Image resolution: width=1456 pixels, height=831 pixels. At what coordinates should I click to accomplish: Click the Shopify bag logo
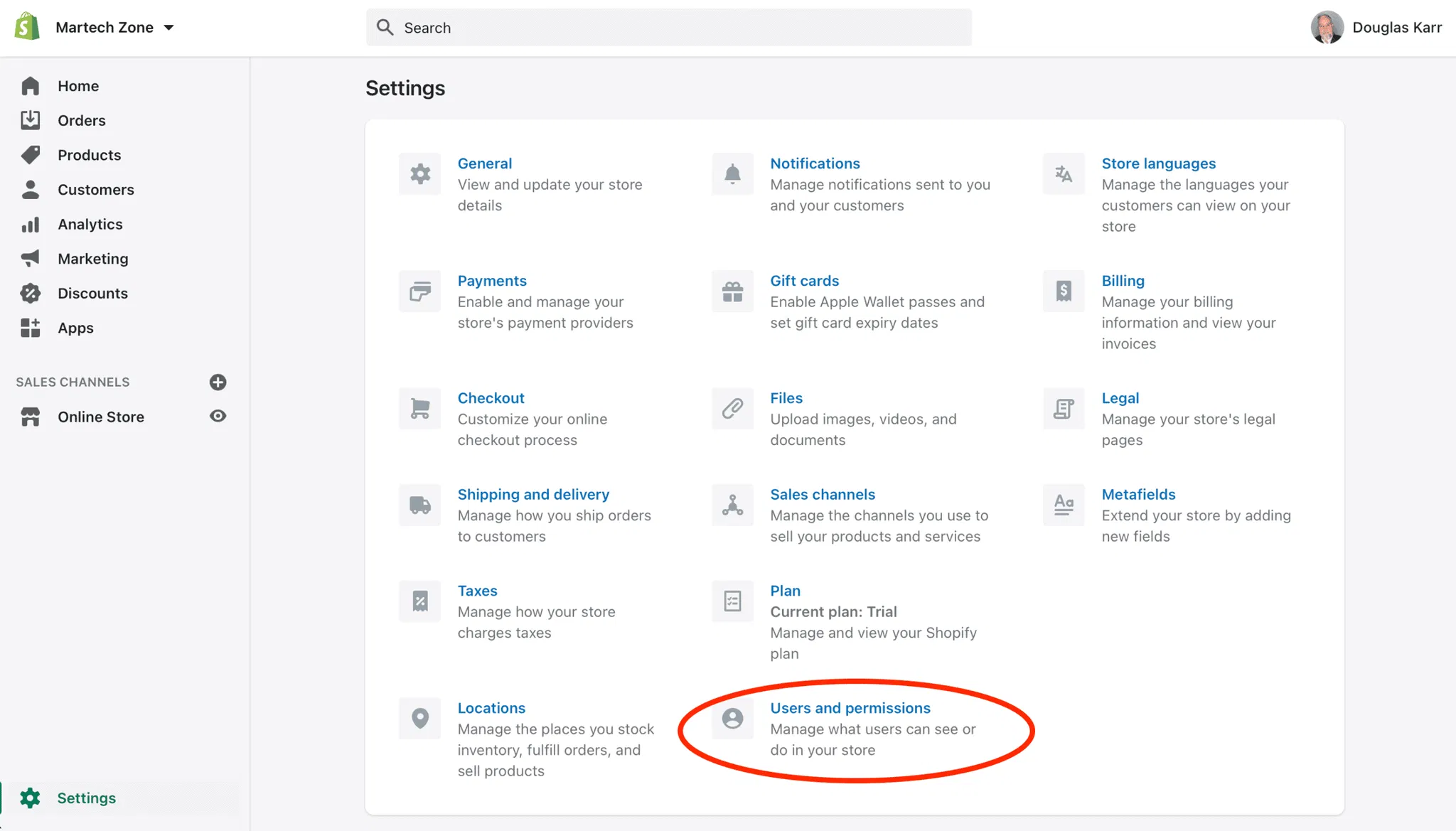(27, 27)
